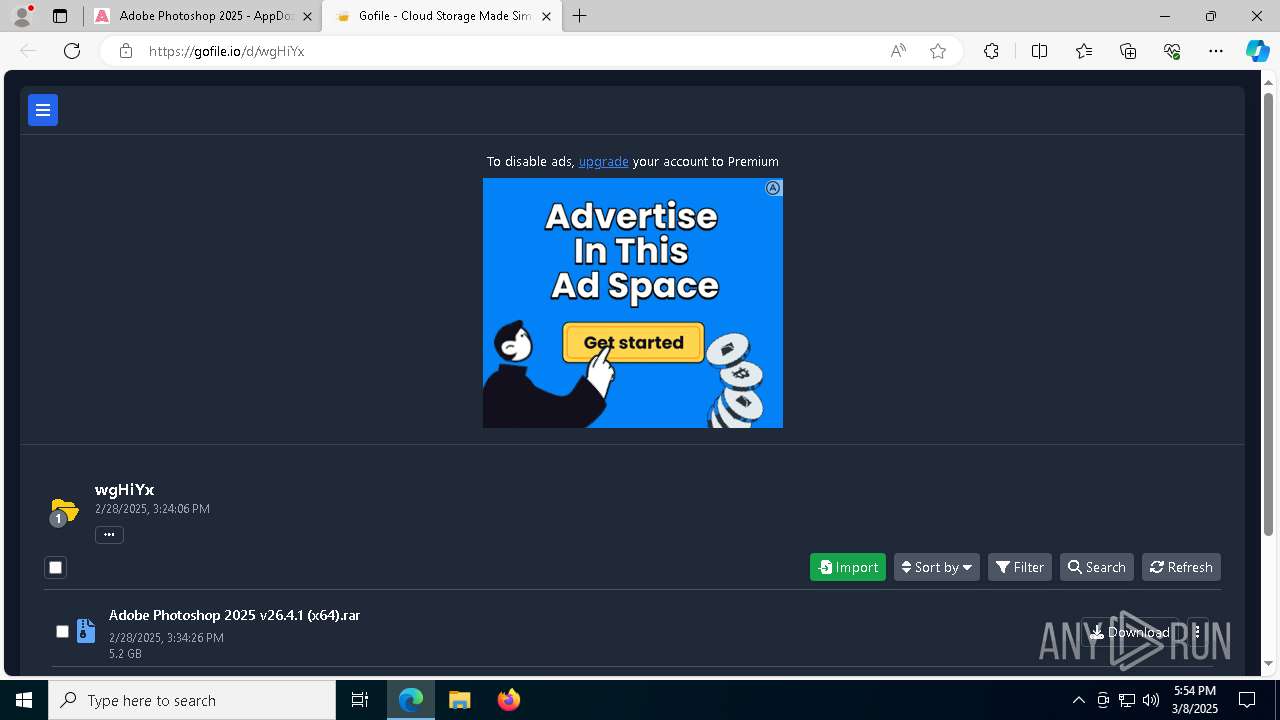Open the taskbar clock showing 5:54 PM

(1195, 700)
